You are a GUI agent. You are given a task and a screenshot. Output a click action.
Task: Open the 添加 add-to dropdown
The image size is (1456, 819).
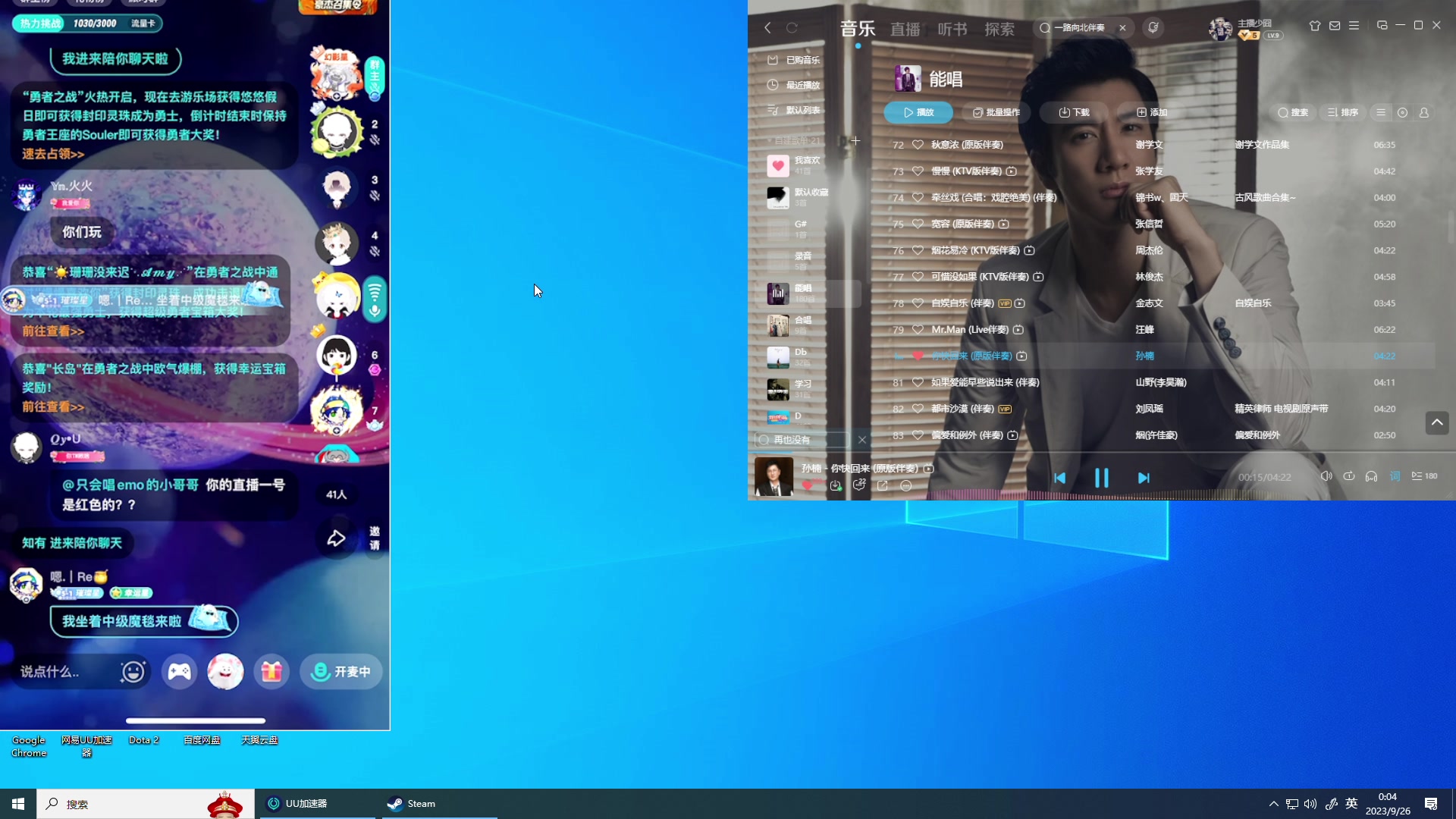tap(1152, 112)
